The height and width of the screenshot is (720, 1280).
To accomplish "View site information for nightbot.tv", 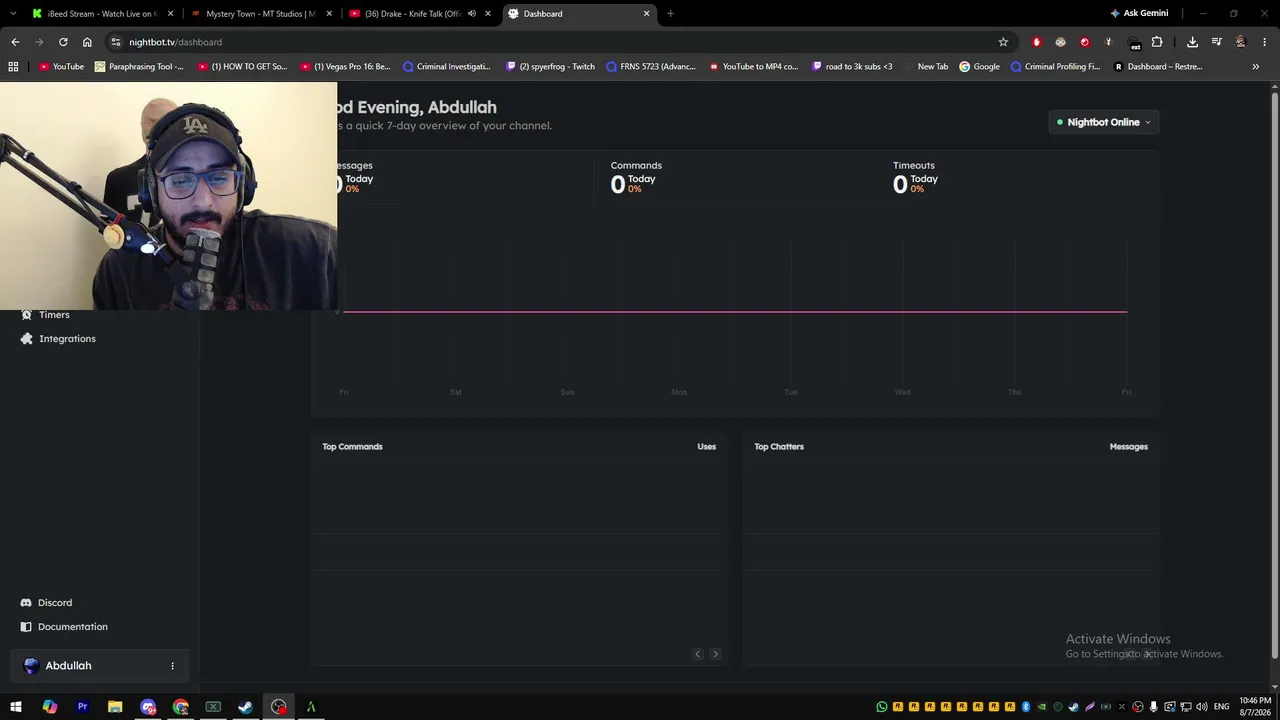I will 116,42.
